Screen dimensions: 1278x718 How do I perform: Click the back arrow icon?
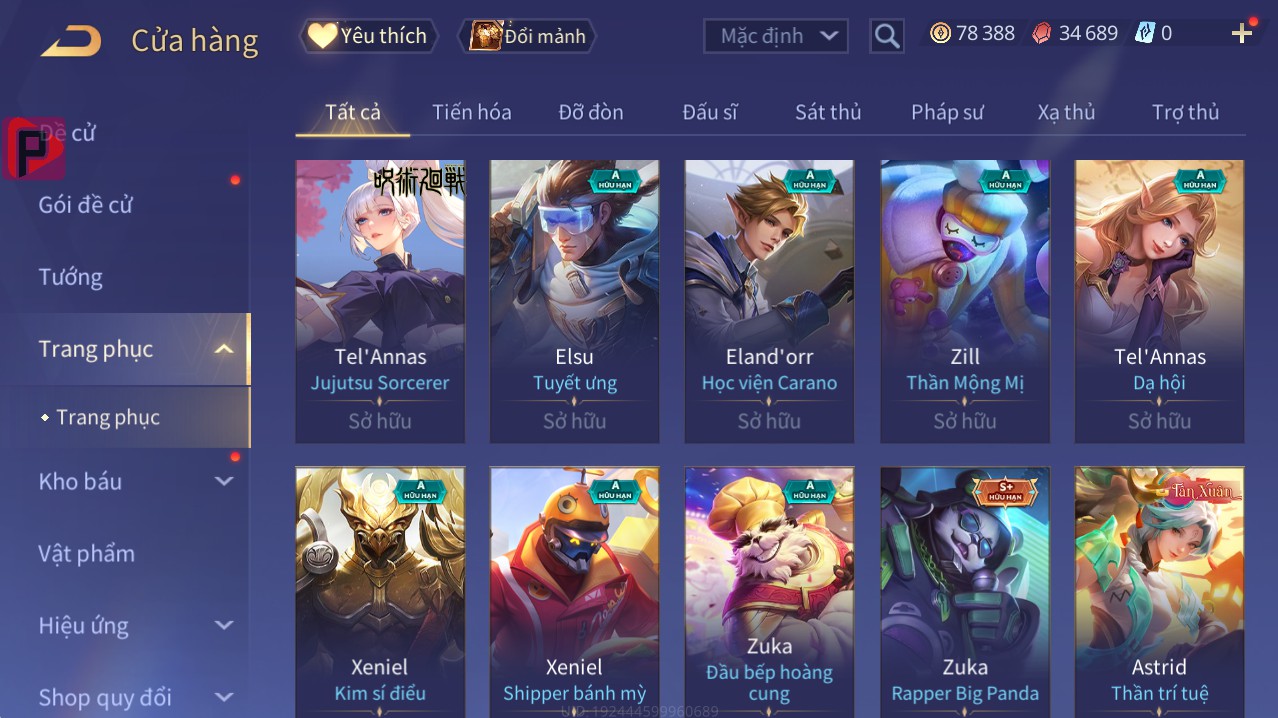71,41
